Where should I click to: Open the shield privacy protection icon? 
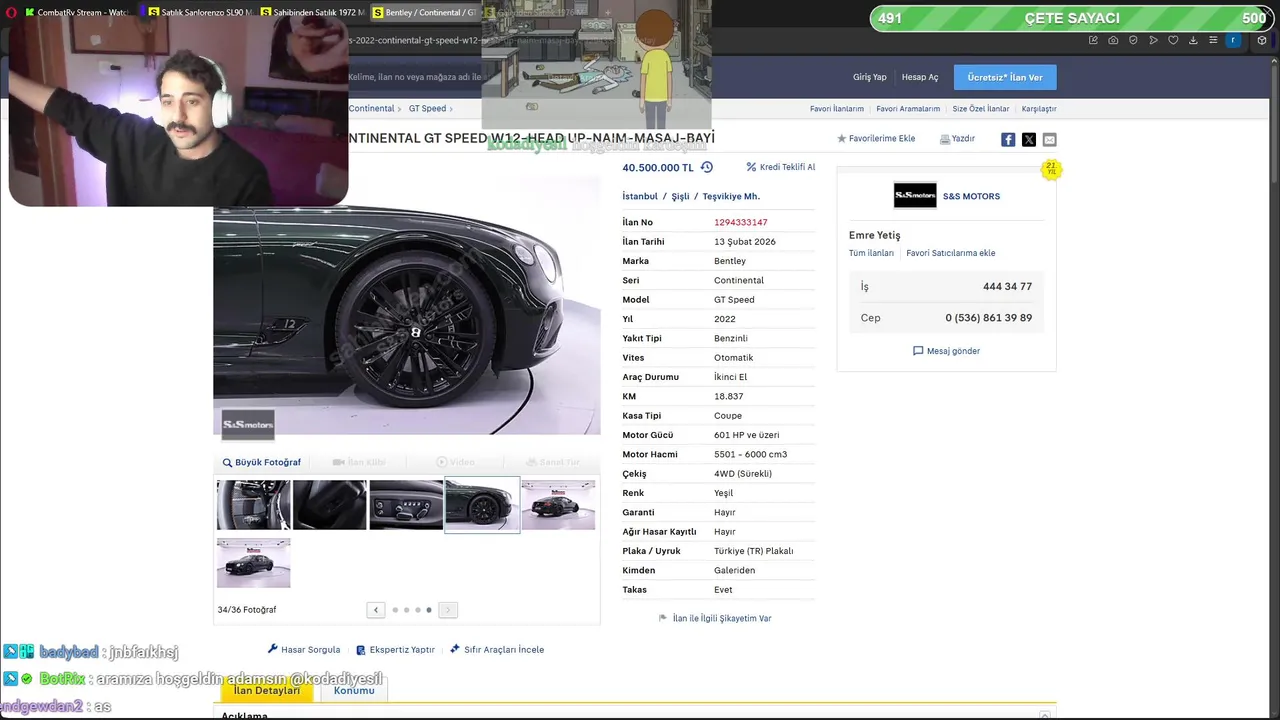[x=1133, y=40]
